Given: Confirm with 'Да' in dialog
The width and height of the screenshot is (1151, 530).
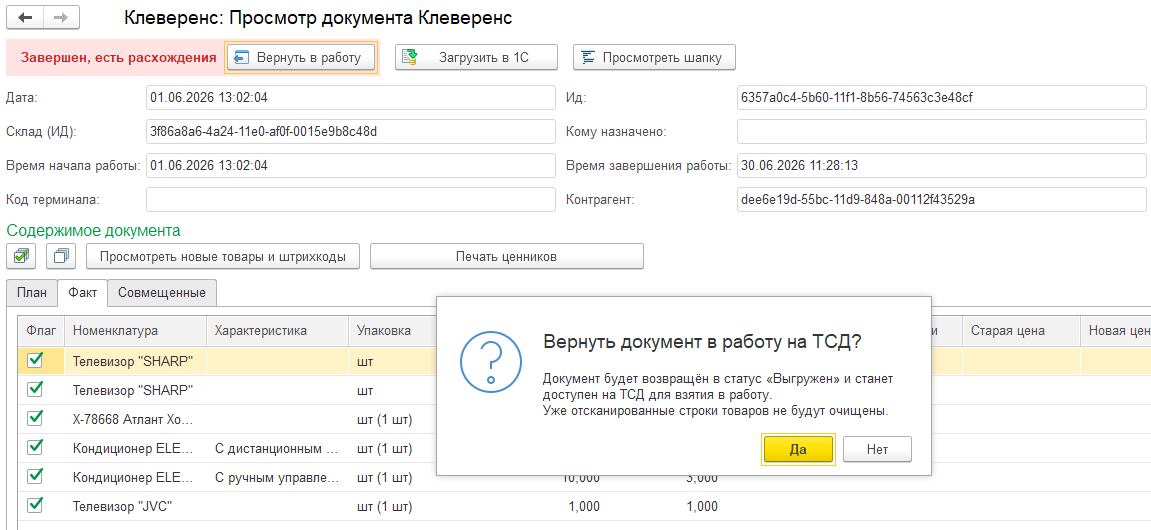Looking at the screenshot, I should [x=799, y=449].
